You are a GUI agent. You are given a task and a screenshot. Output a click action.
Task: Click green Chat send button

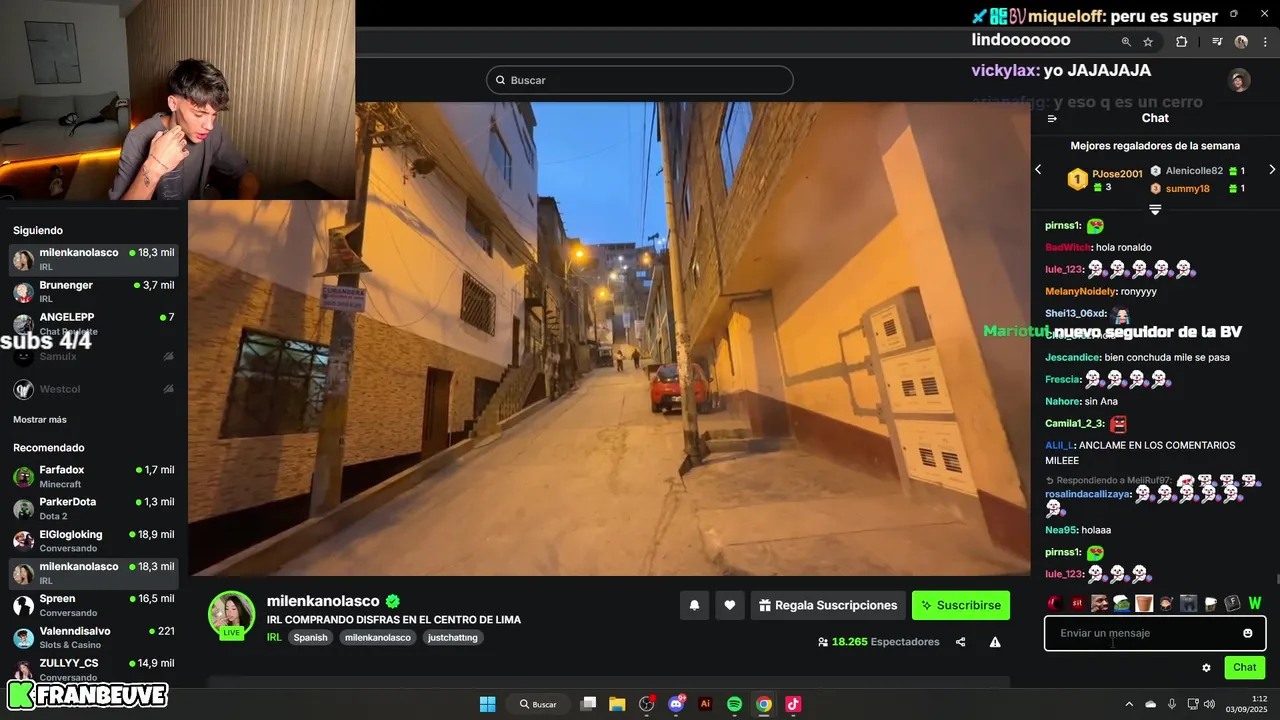point(1245,667)
